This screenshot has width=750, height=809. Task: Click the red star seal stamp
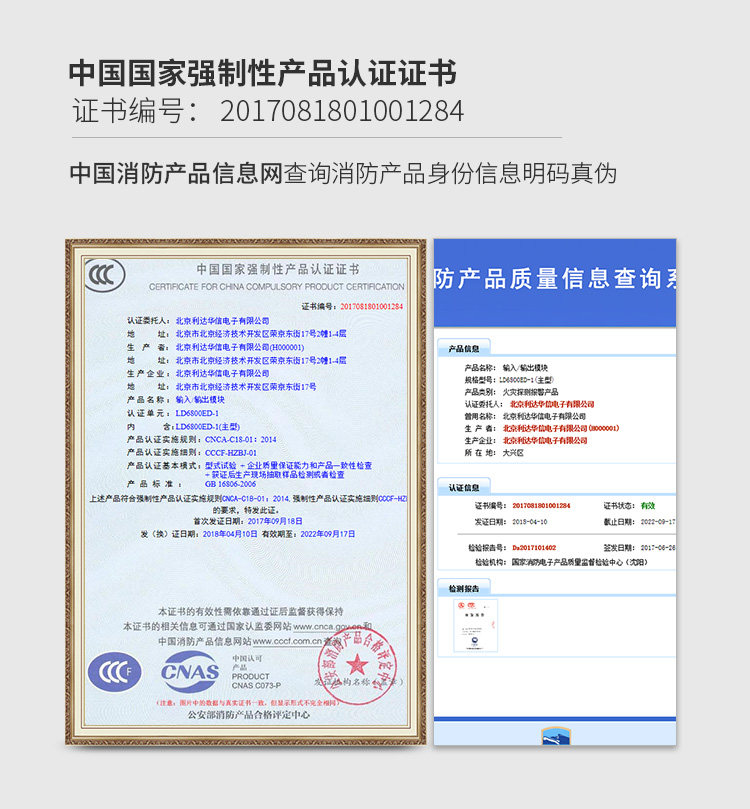[357, 667]
